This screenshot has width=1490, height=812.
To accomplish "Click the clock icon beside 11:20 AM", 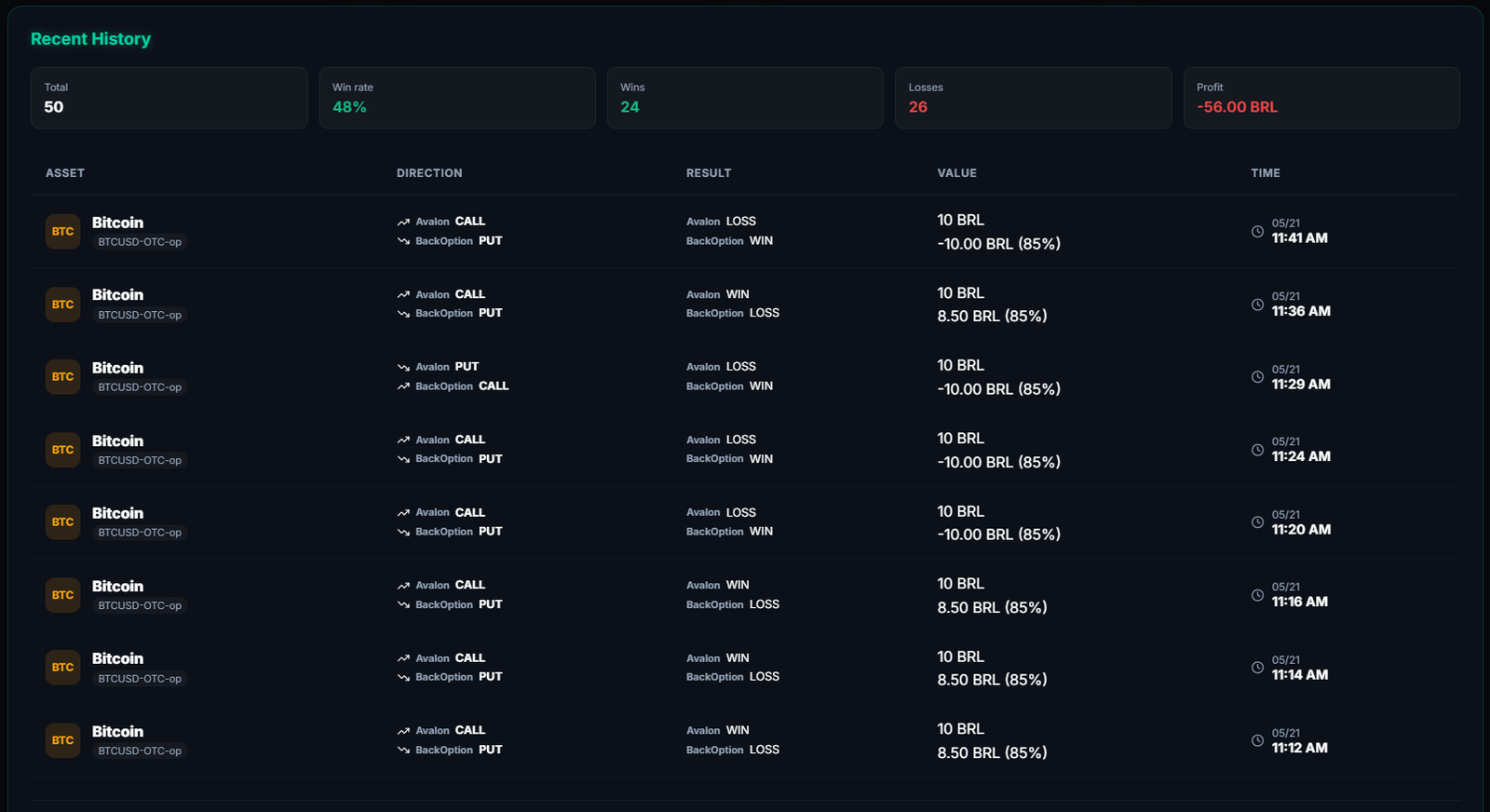I will pyautogui.click(x=1257, y=522).
